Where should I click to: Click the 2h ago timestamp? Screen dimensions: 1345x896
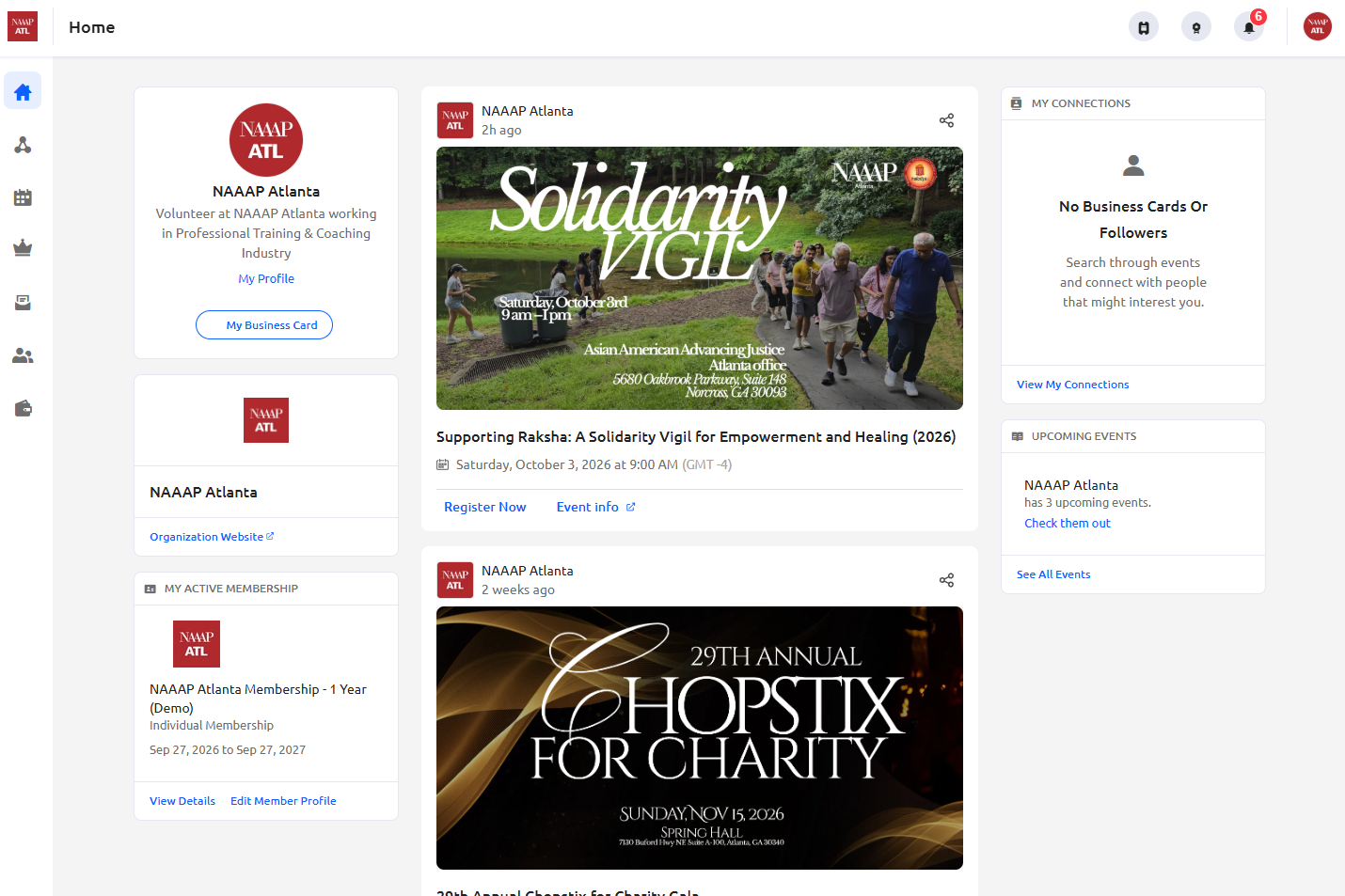pos(501,131)
